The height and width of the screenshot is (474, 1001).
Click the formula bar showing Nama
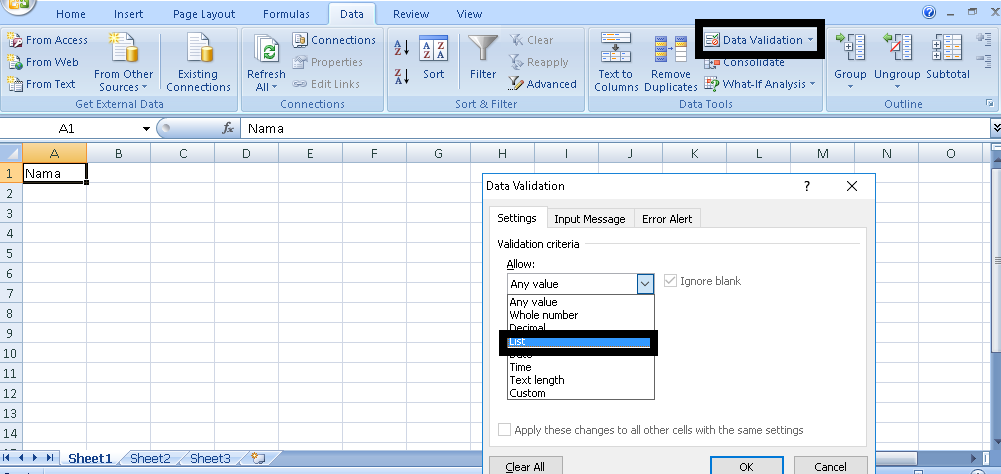tap(616, 128)
